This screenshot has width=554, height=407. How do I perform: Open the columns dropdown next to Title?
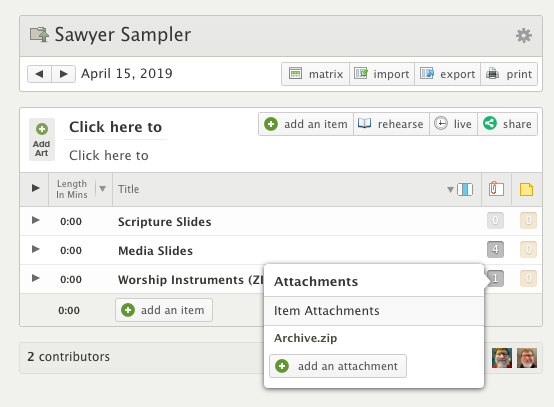coord(460,189)
